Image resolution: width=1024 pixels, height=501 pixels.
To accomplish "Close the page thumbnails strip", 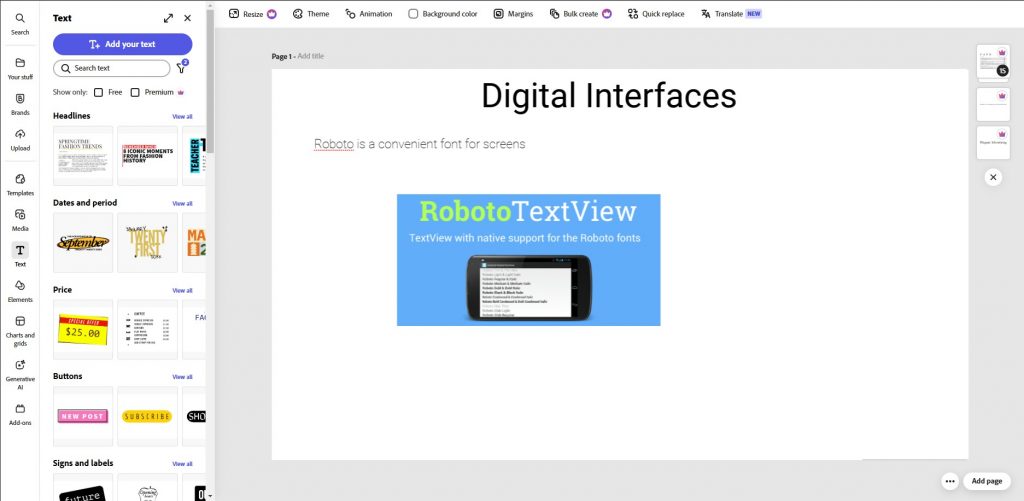I will coord(993,177).
